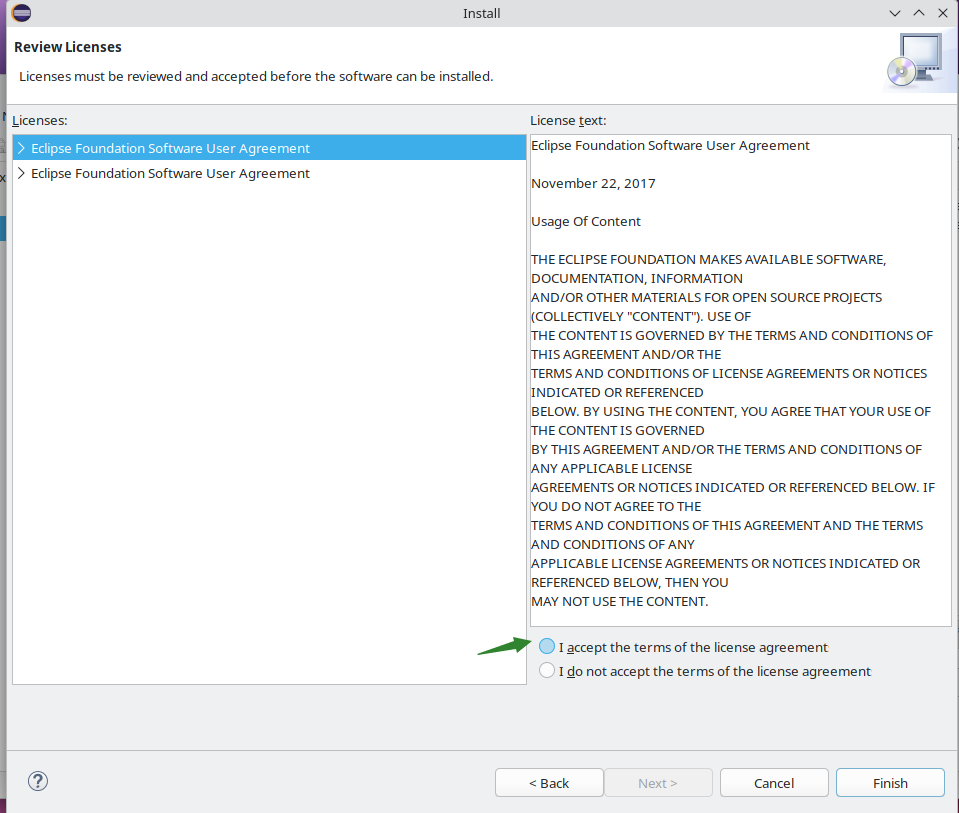Click the 'Usage Of Content' heading text

[x=586, y=221]
